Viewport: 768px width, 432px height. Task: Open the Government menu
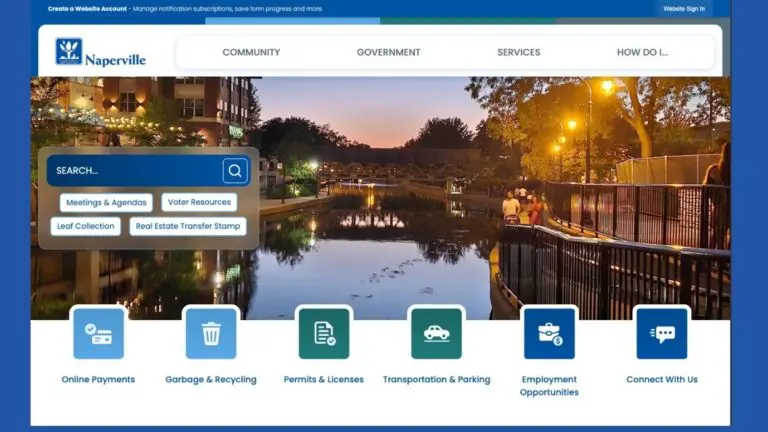coord(388,52)
